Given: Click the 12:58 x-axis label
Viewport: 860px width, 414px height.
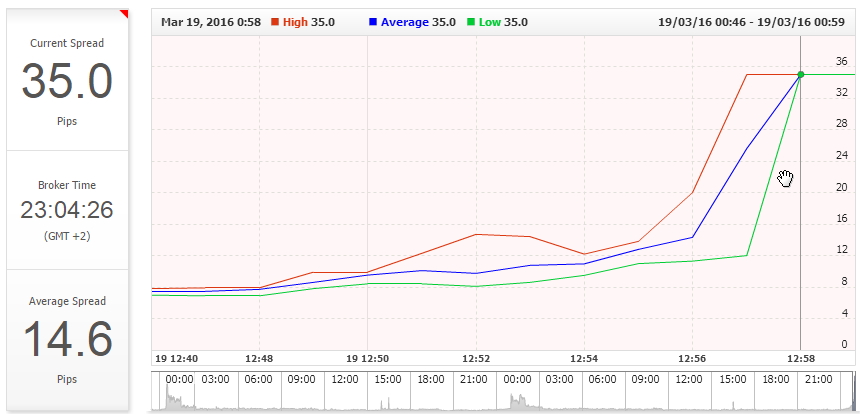Looking at the screenshot, I should point(801,359).
